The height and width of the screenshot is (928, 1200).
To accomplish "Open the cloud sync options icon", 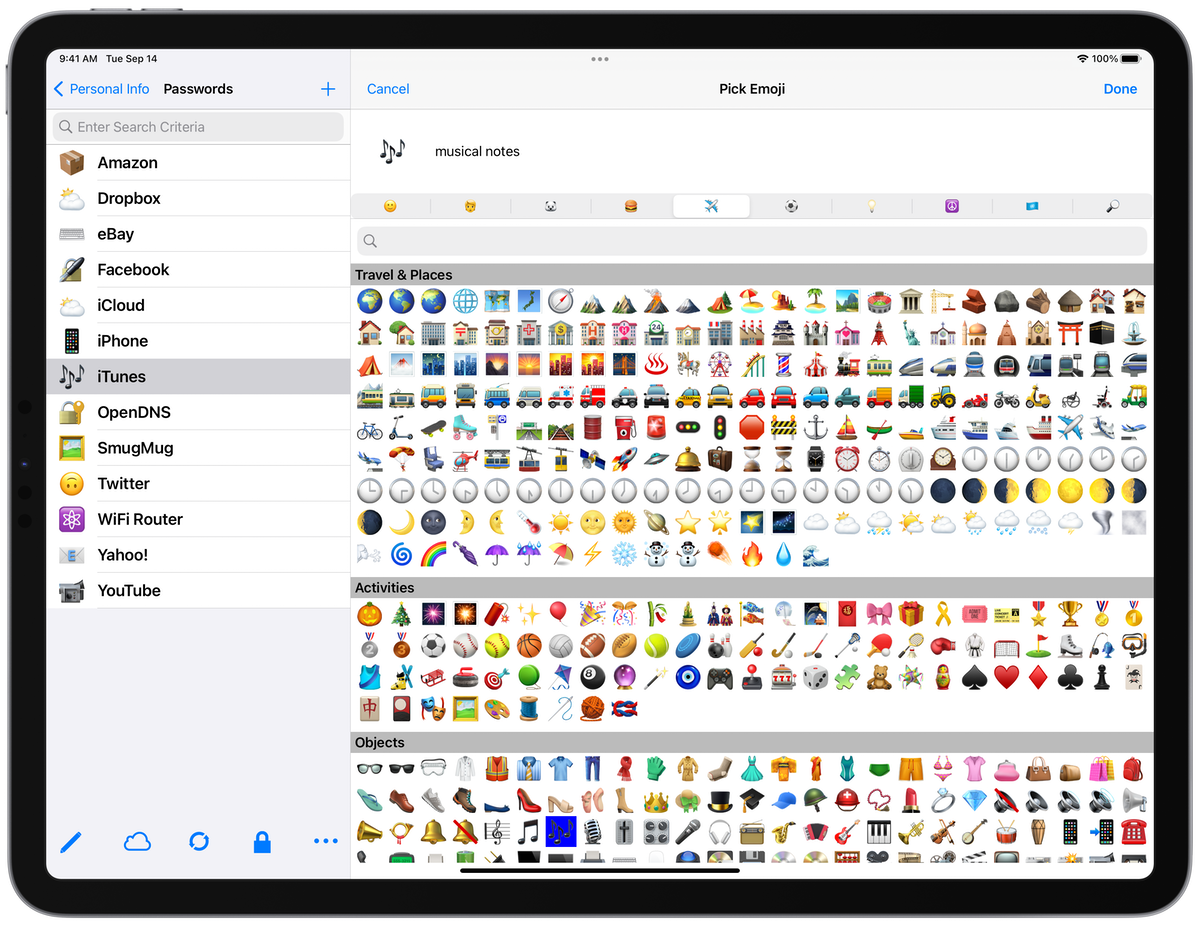I will pos(137,842).
